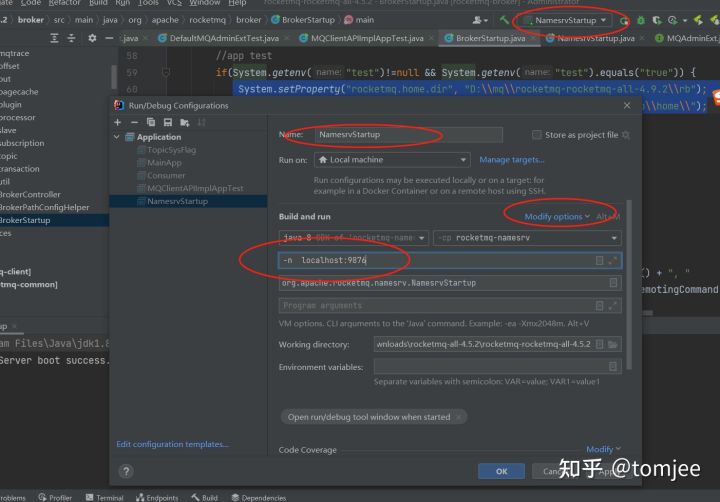The height and width of the screenshot is (502, 720).
Task: Collapse all icon in project panel
Action: [71, 38]
